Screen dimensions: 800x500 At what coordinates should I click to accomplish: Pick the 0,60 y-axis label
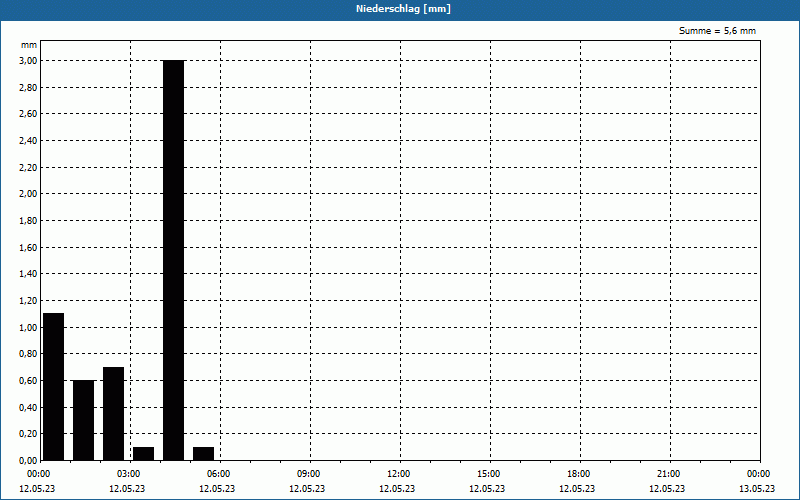pos(28,381)
